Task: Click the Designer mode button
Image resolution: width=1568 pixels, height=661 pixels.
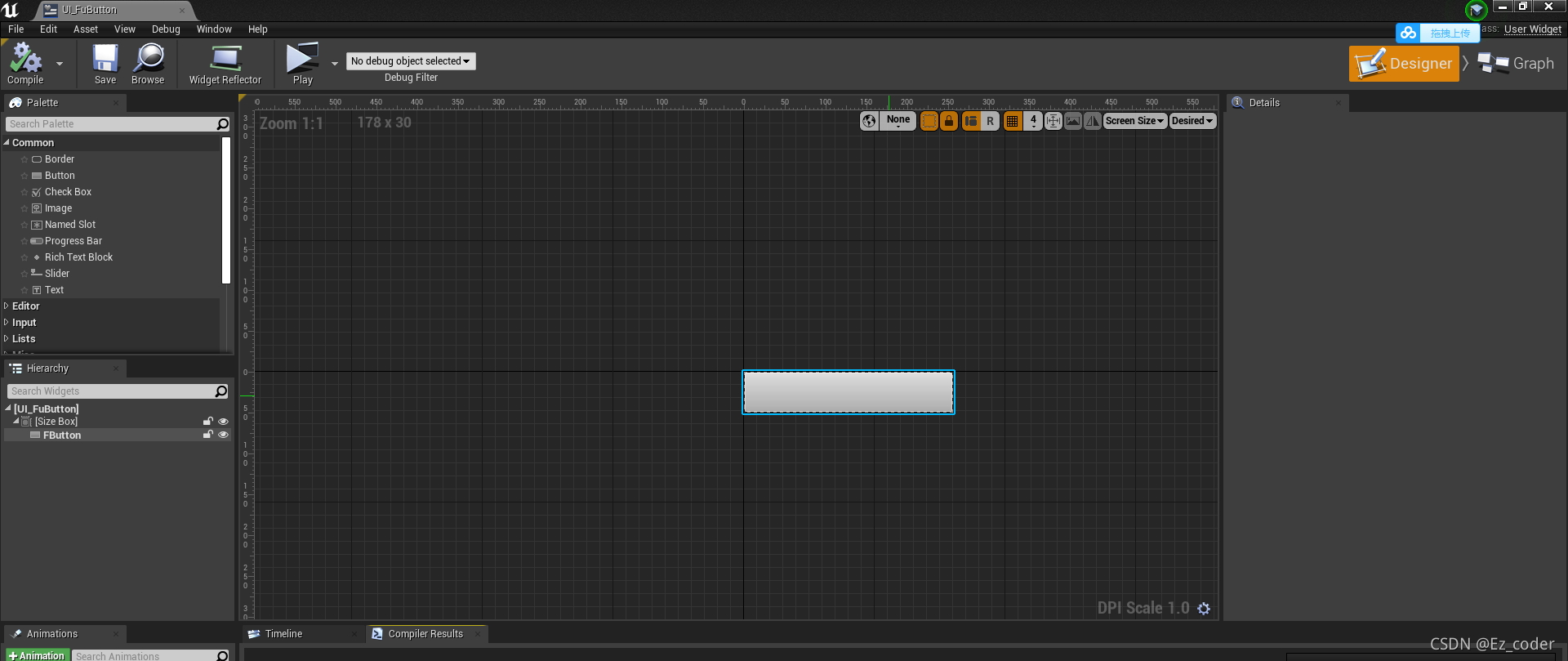Action: point(1404,64)
